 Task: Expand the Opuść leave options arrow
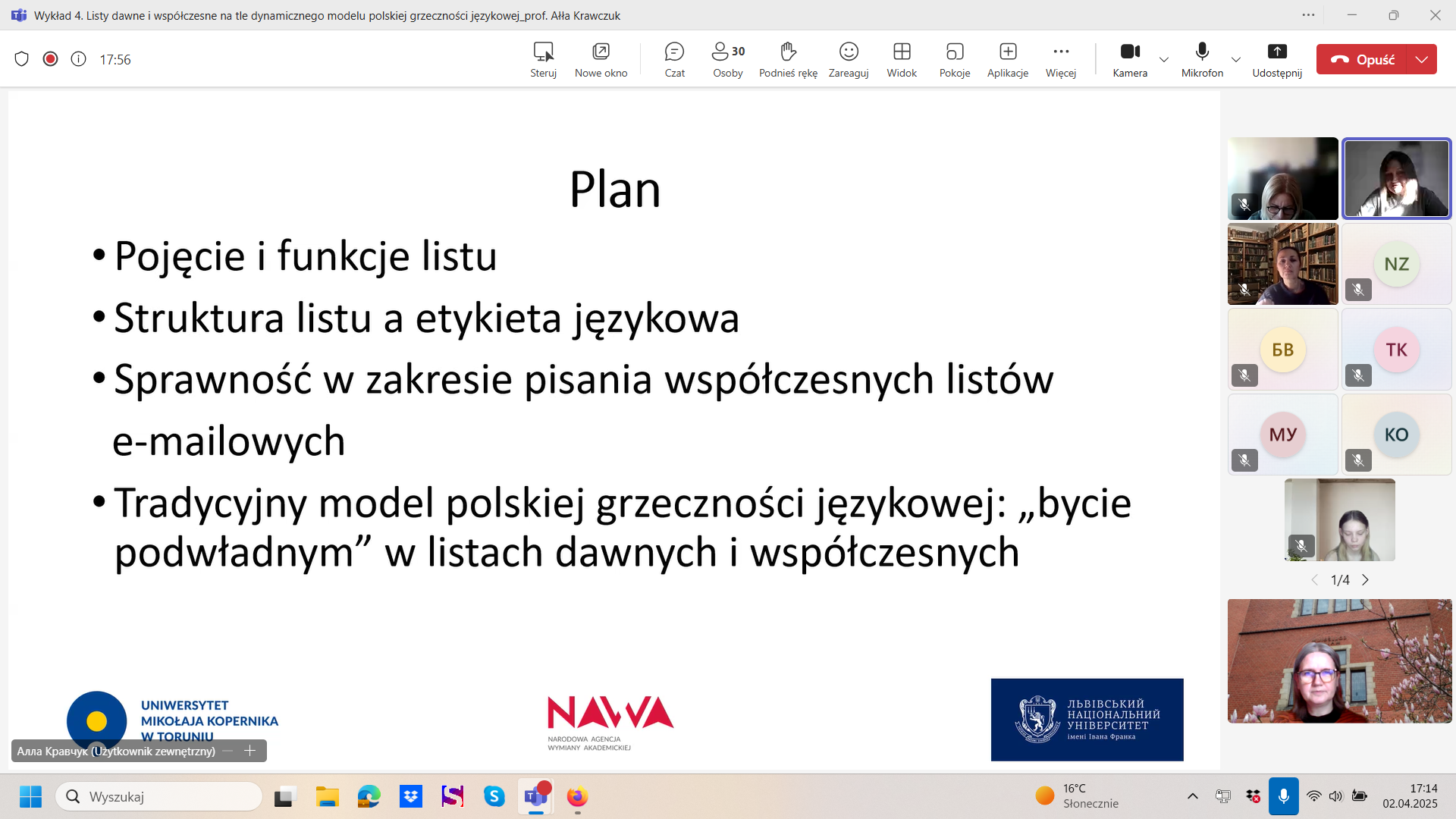1422,59
